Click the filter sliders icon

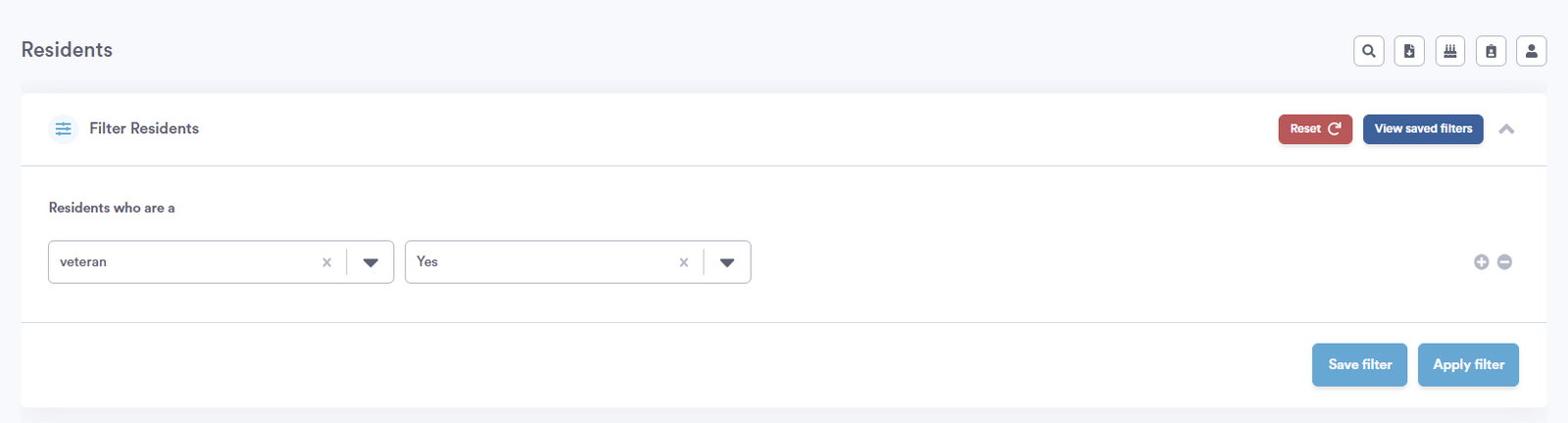[x=64, y=128]
